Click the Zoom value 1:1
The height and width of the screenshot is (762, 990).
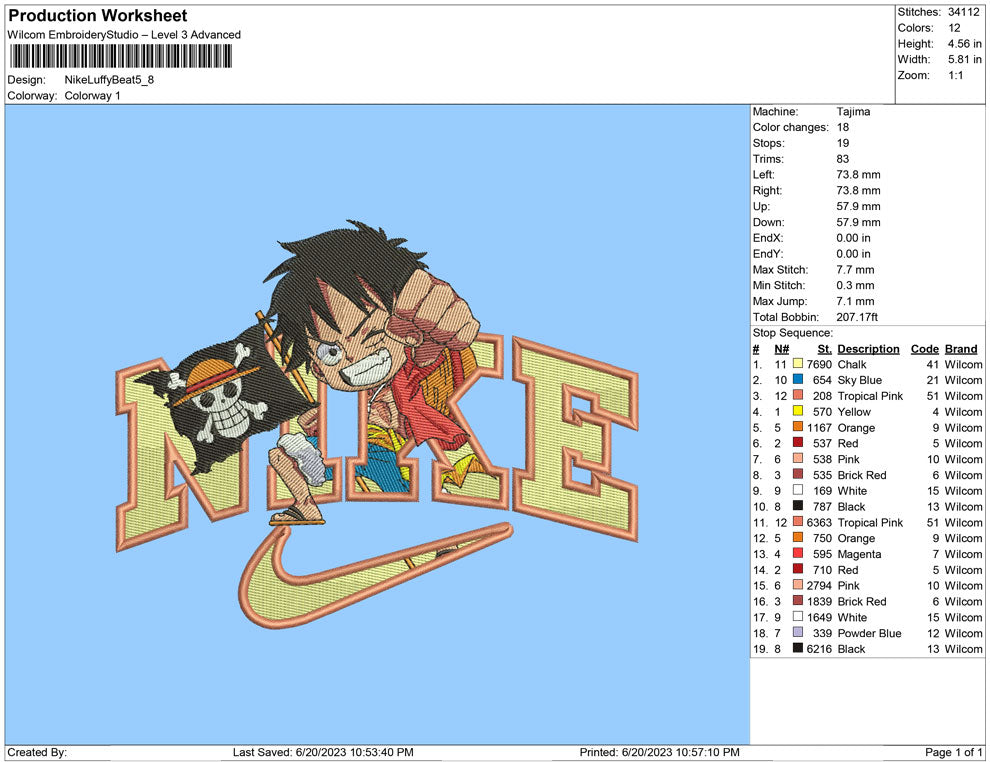tap(955, 75)
